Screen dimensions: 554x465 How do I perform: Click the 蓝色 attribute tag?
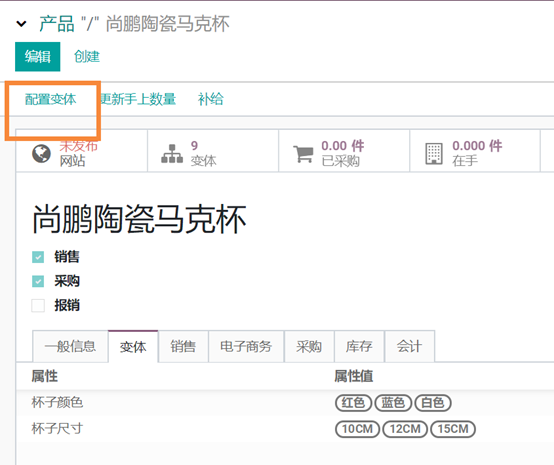pos(393,403)
